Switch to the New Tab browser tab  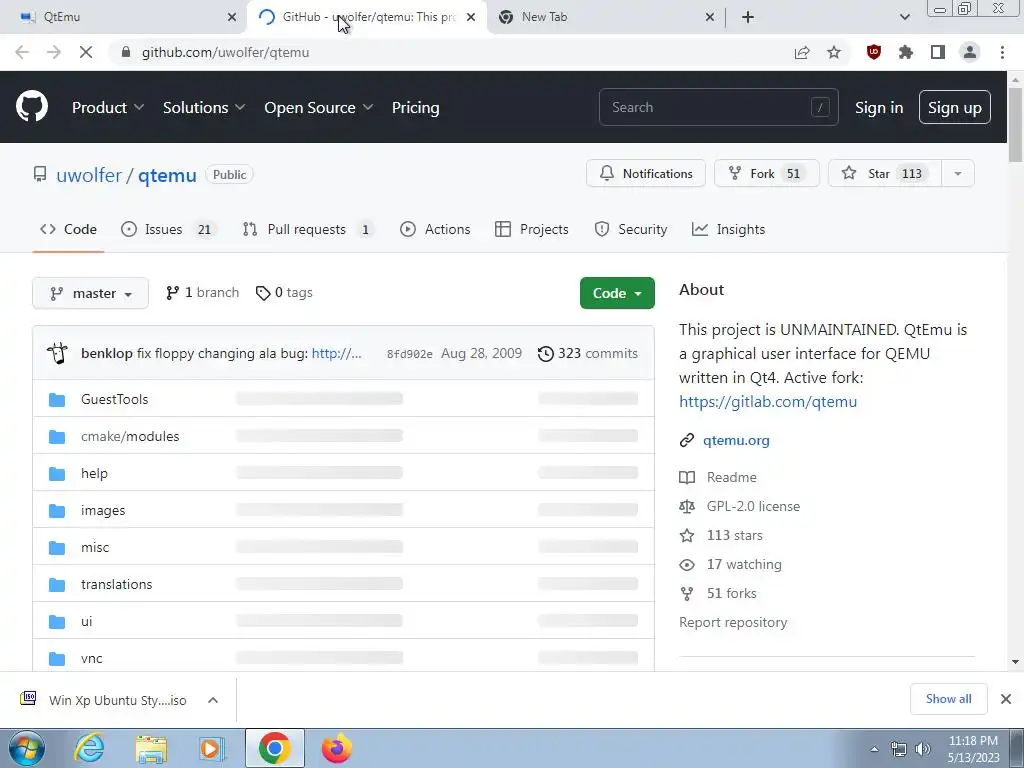607,17
